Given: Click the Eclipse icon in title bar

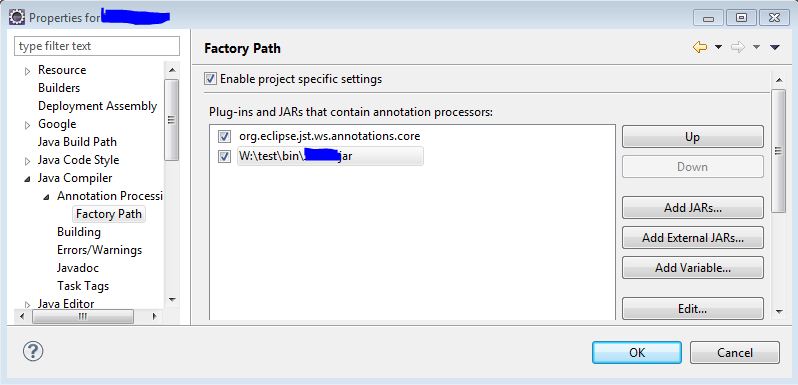Looking at the screenshot, I should [x=17, y=17].
